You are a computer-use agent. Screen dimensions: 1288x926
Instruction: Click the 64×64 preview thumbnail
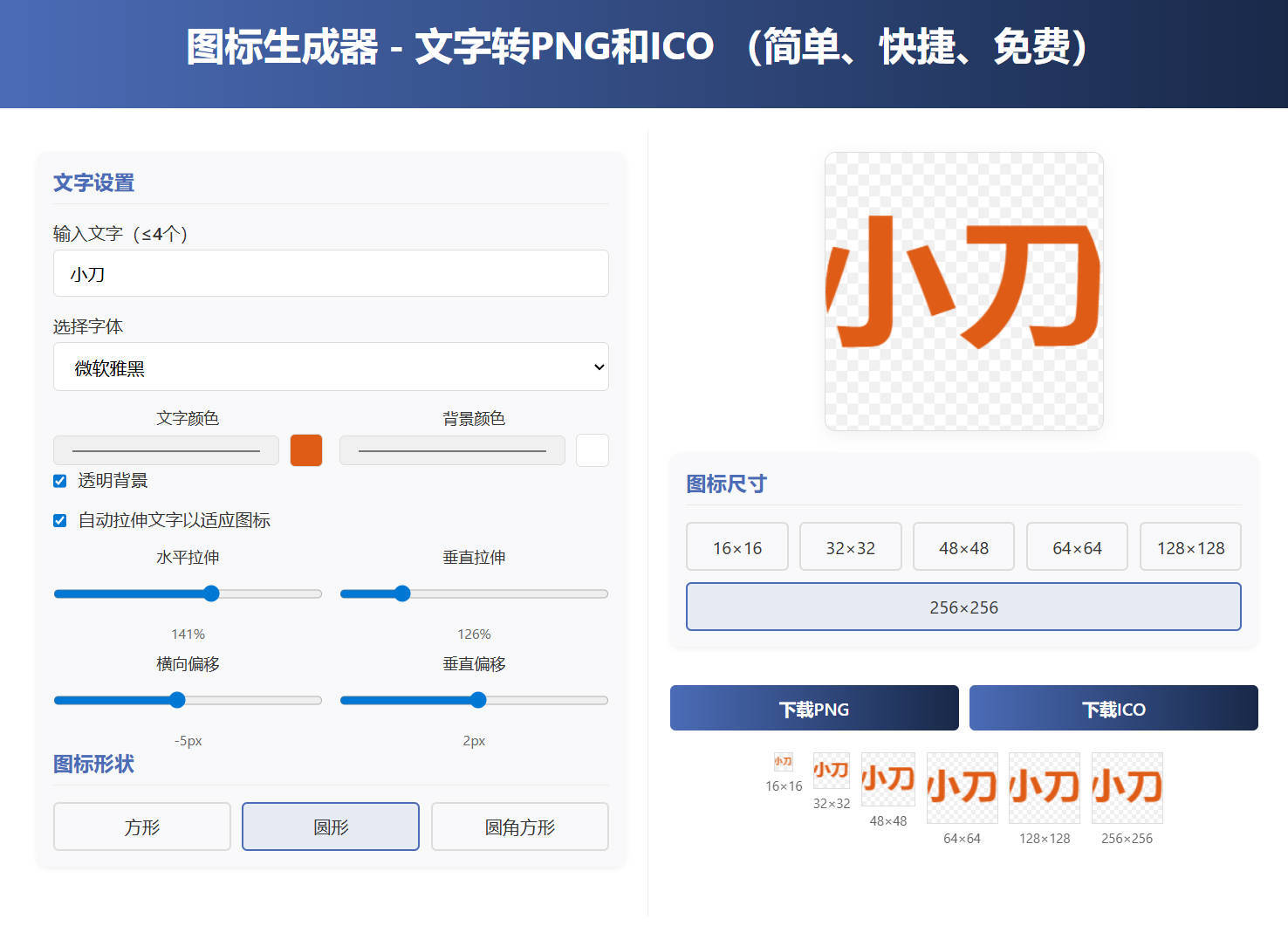961,788
